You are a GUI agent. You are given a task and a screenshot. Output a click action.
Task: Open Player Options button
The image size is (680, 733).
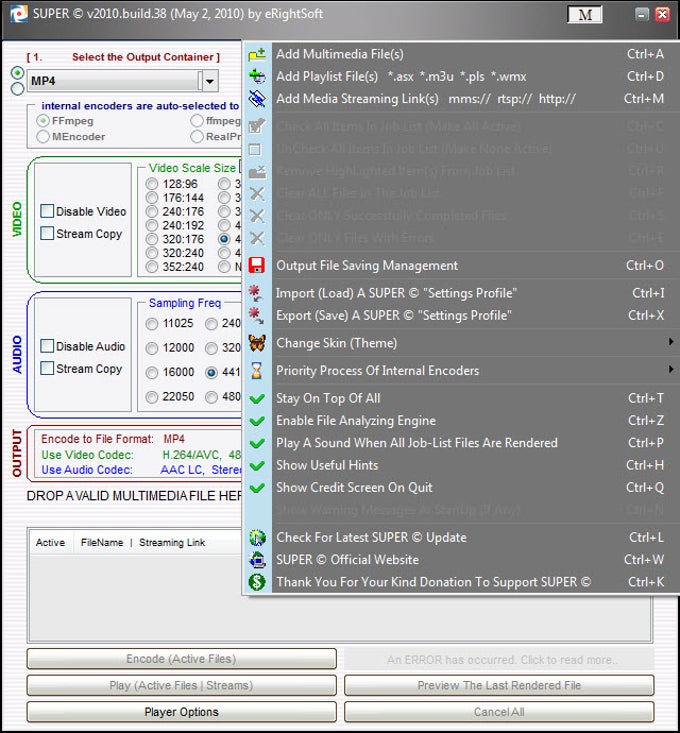pyautogui.click(x=181, y=712)
